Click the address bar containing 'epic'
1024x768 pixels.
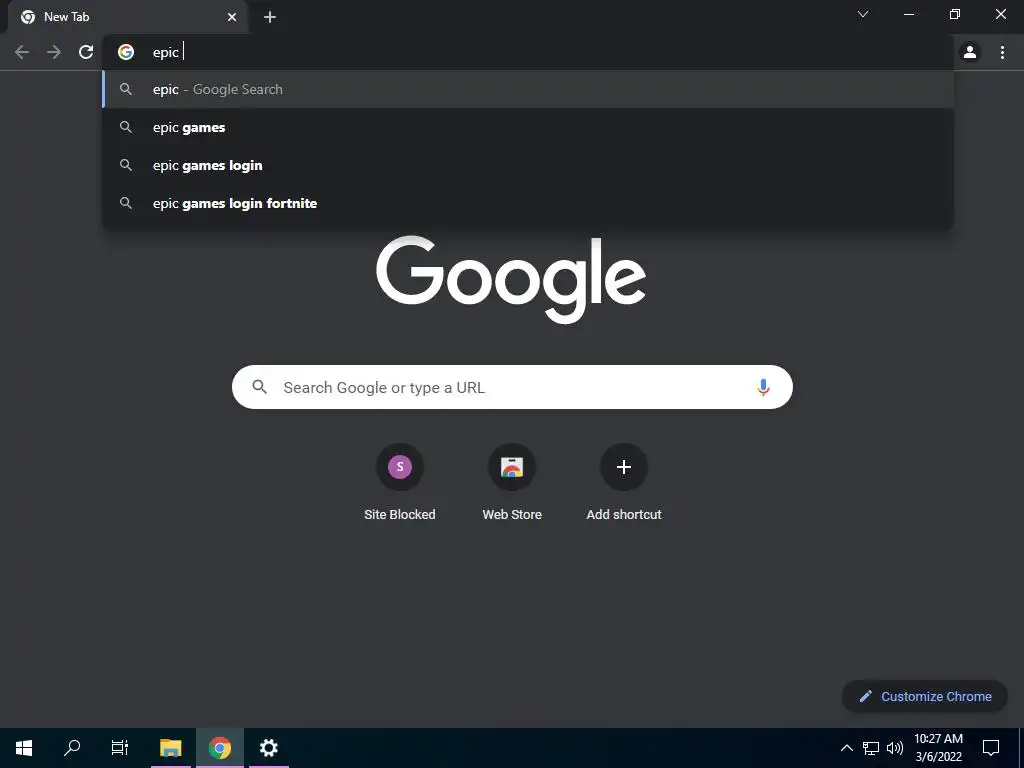(528, 52)
